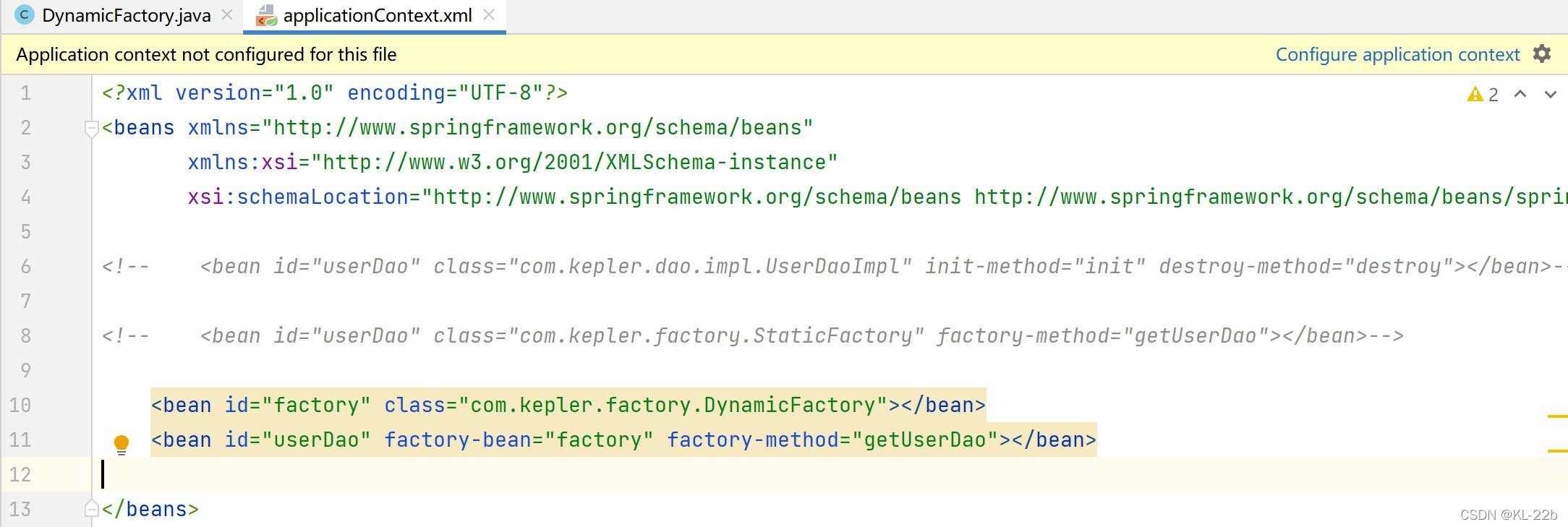Image resolution: width=1568 pixels, height=527 pixels.
Task: Click encoding="UTF-8" attribute text
Action: (446, 93)
